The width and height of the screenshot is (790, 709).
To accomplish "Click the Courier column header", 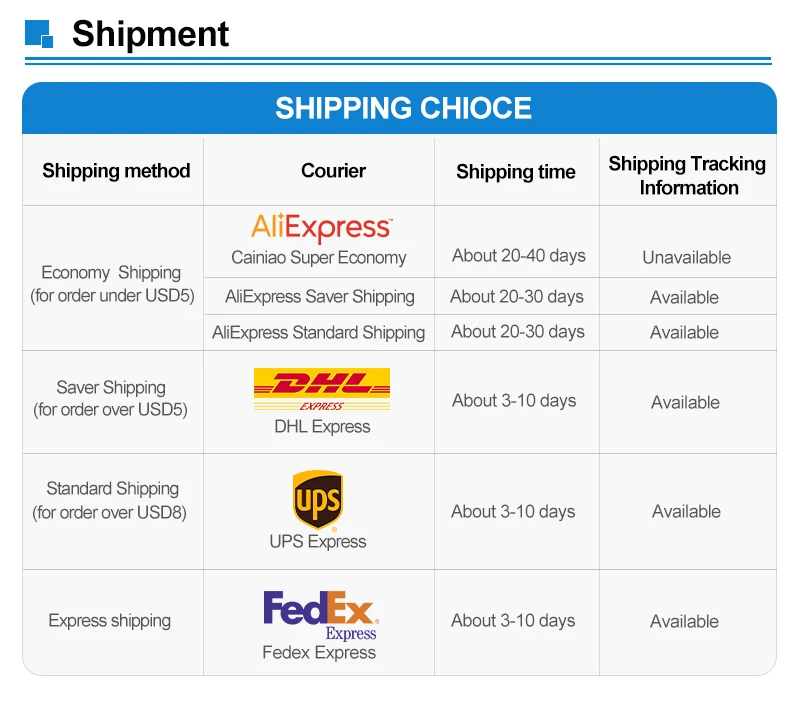I will (x=333, y=171).
